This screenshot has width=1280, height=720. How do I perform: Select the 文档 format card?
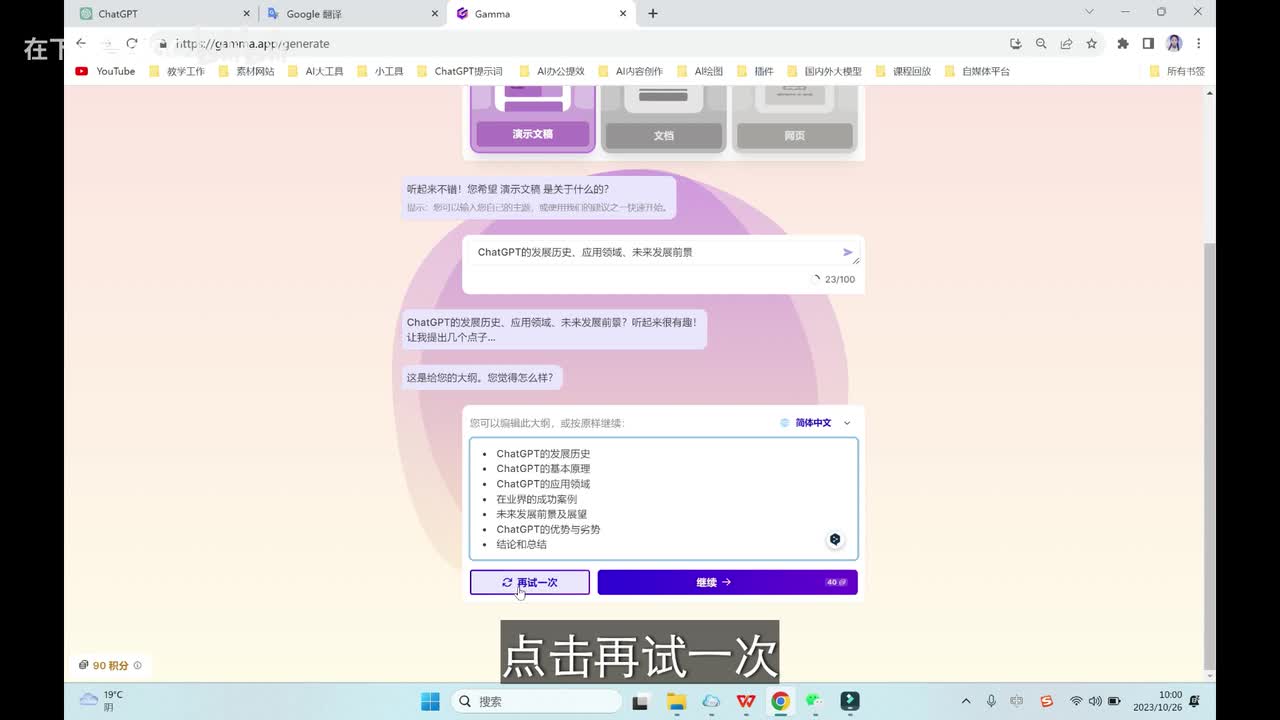664,118
